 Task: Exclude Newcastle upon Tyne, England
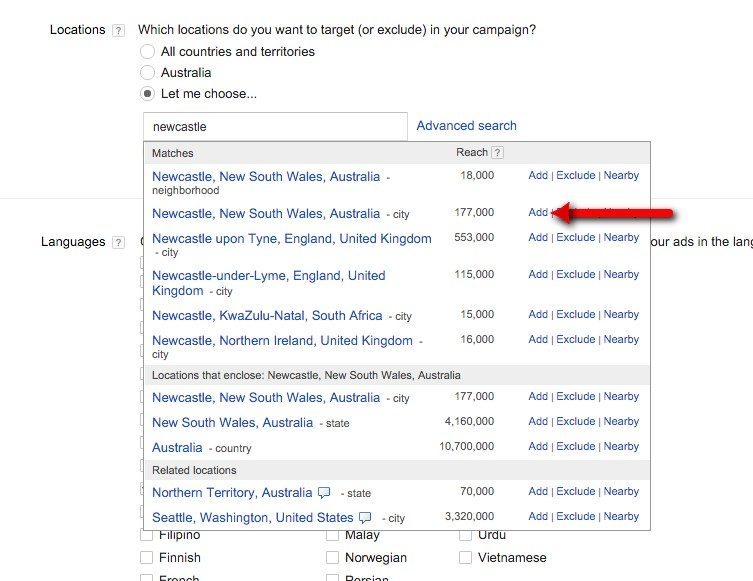575,237
